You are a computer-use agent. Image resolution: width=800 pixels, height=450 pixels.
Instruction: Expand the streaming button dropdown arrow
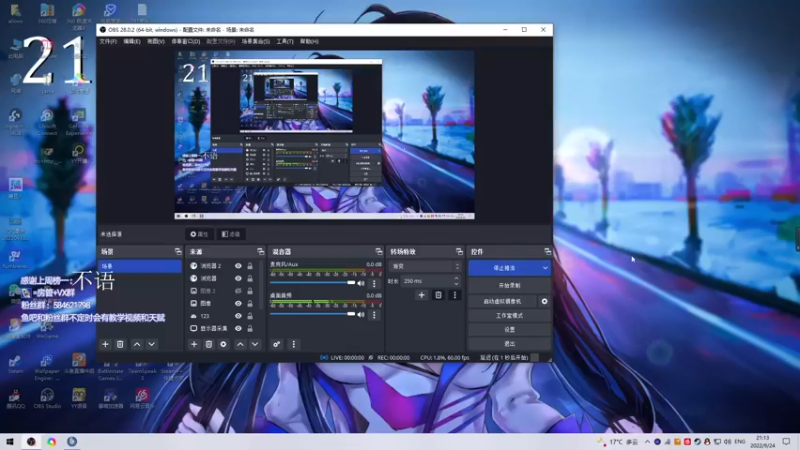point(545,268)
